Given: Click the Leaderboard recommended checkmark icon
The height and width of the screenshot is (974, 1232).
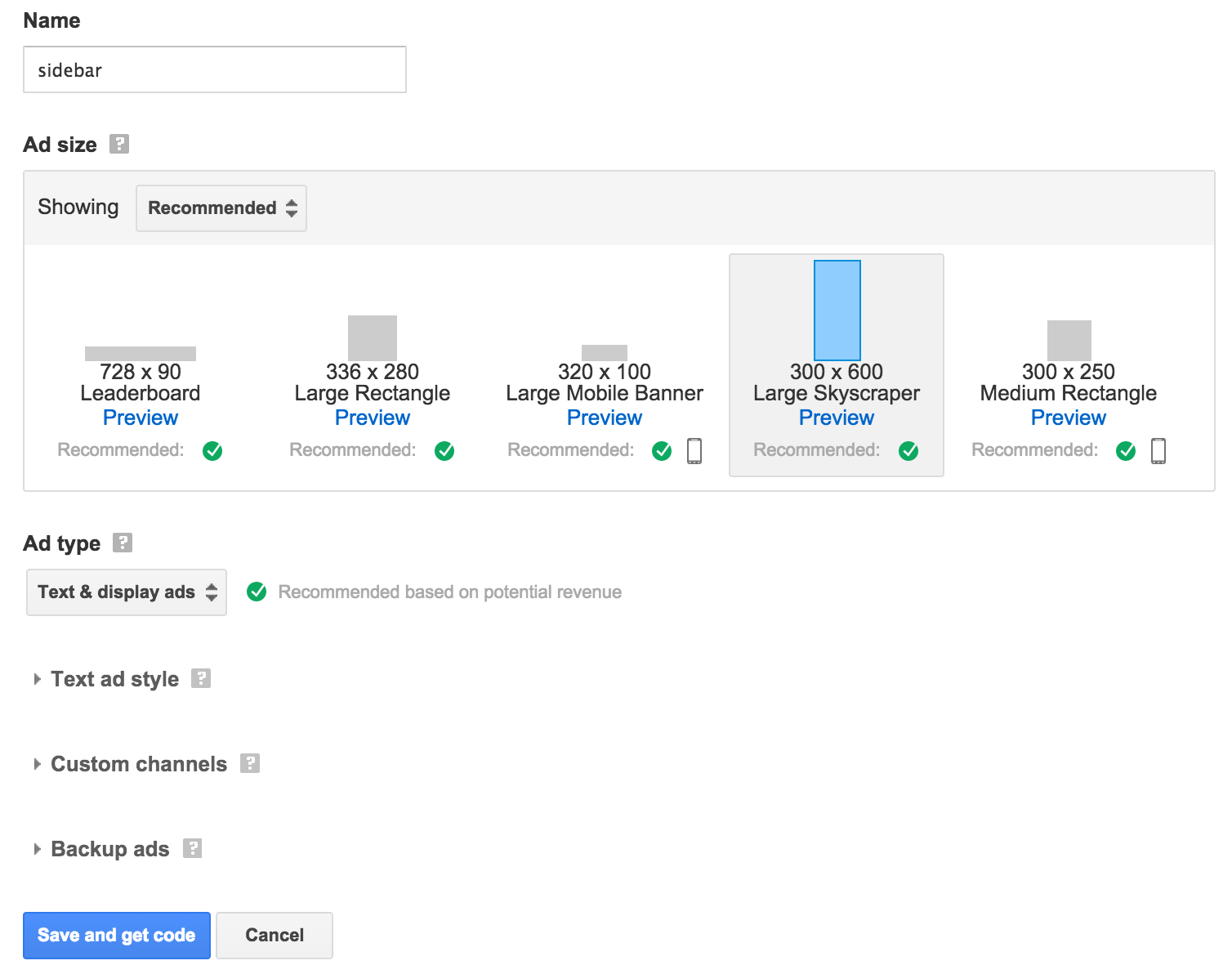Looking at the screenshot, I should [x=212, y=451].
